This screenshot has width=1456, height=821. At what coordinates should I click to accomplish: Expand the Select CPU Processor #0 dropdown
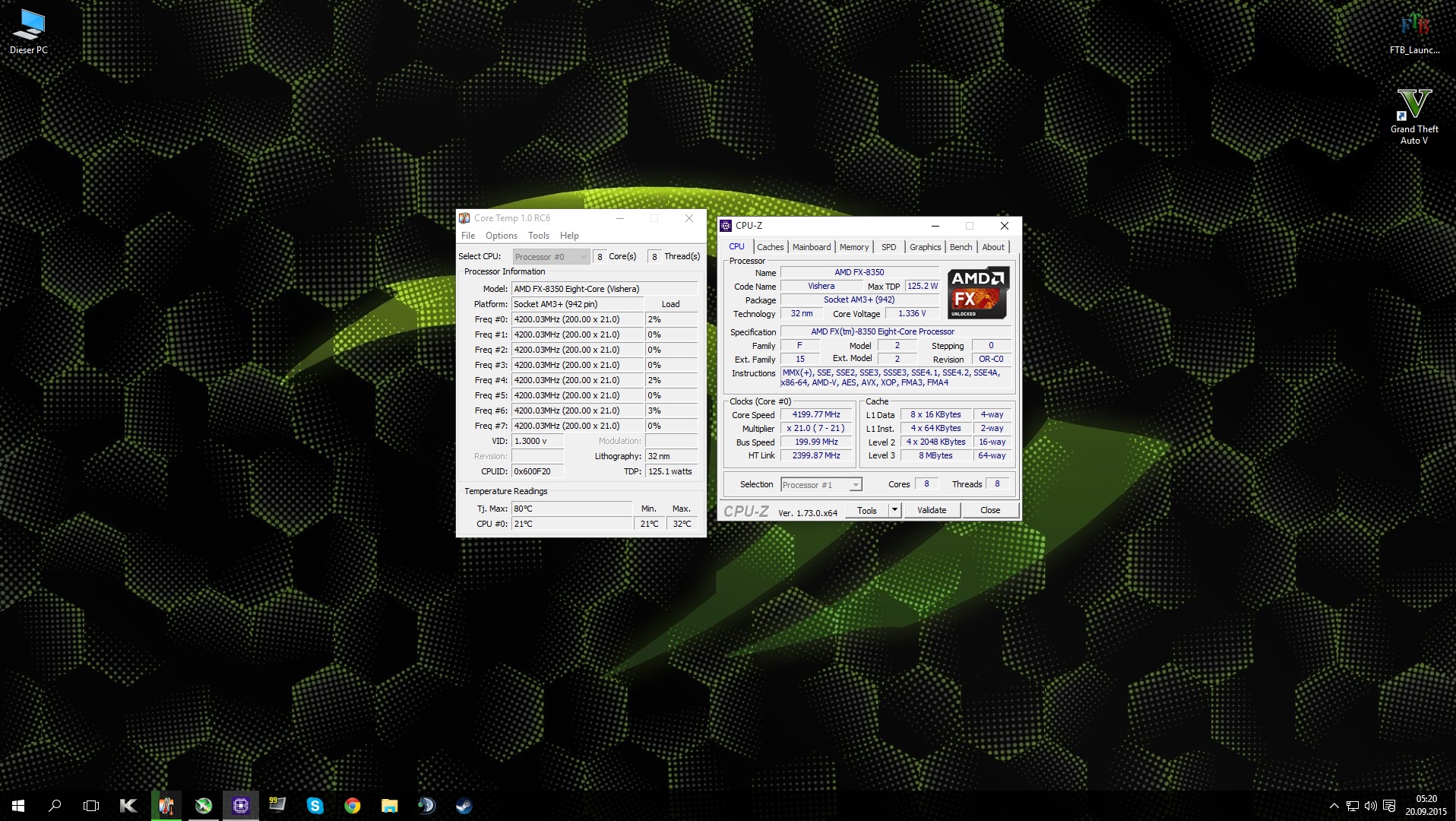pos(551,257)
